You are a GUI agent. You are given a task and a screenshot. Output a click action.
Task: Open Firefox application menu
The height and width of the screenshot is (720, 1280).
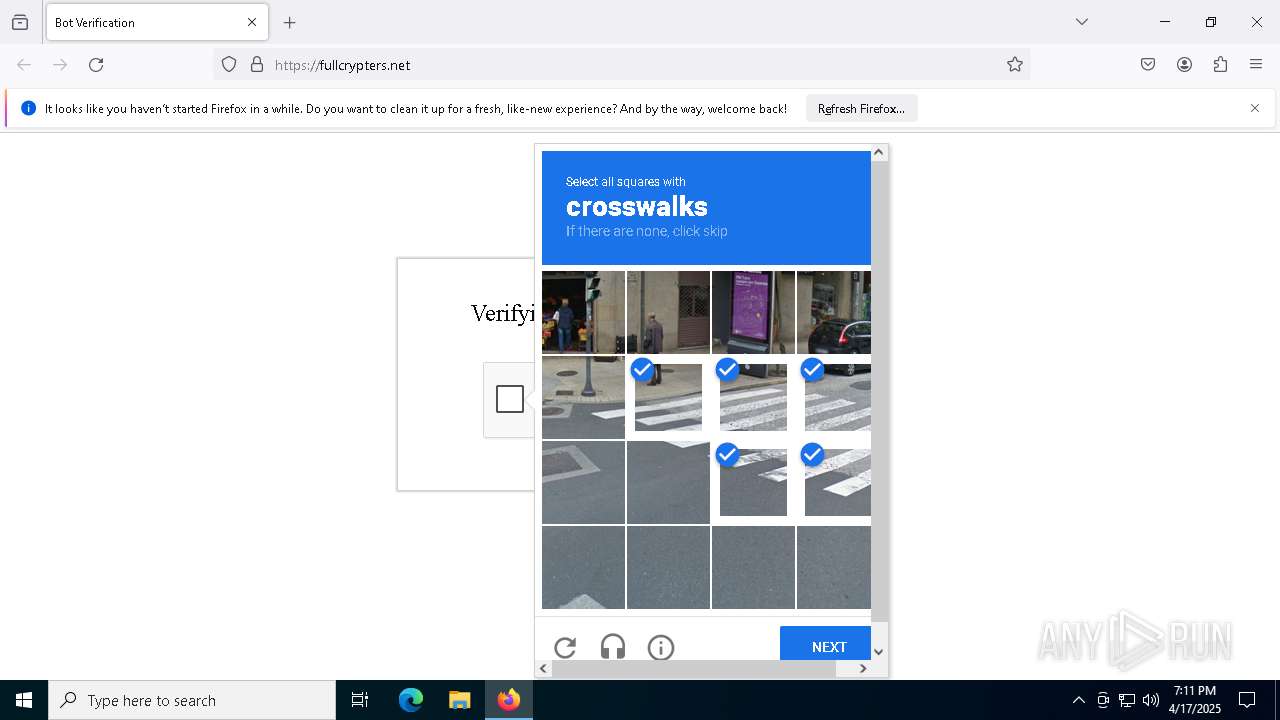coord(1256,65)
